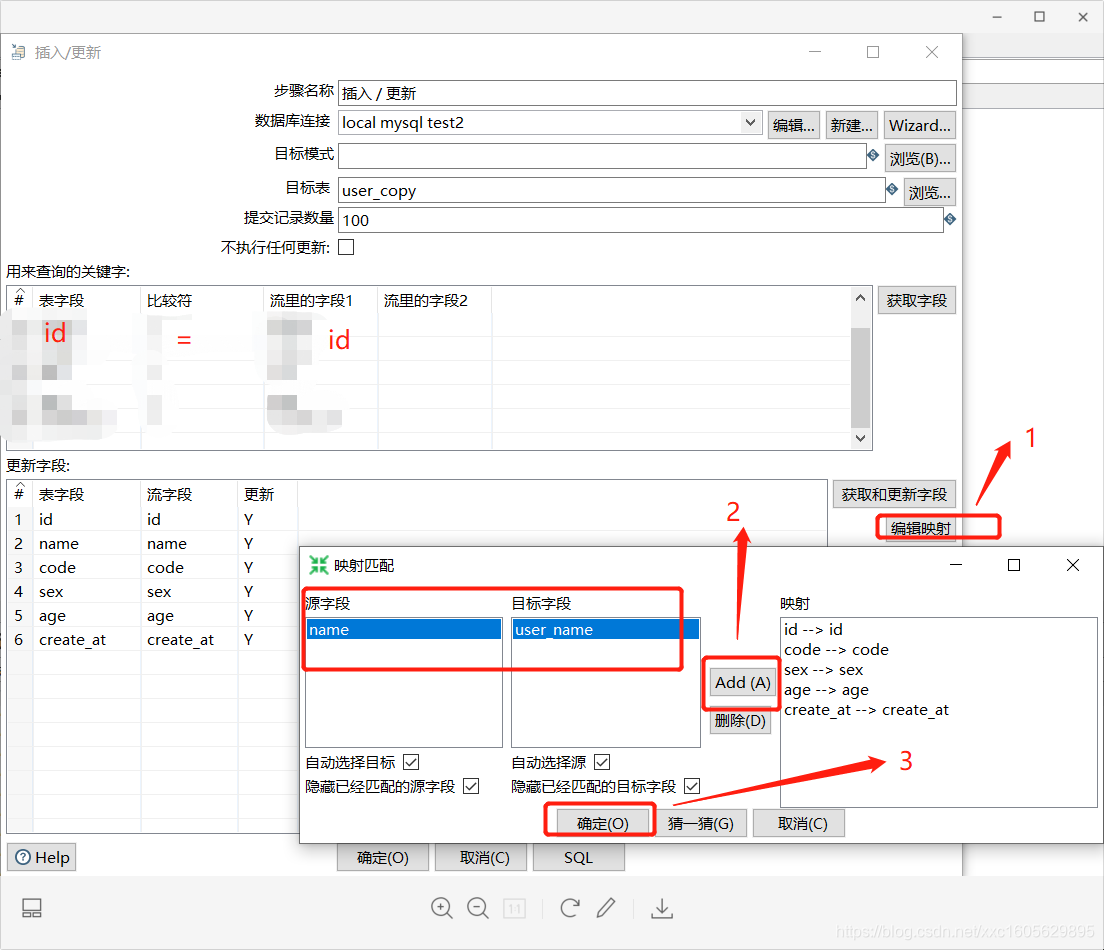Click the variable diamond icon beside 提交记录数量
Image resolution: width=1104 pixels, height=950 pixels.
(950, 219)
